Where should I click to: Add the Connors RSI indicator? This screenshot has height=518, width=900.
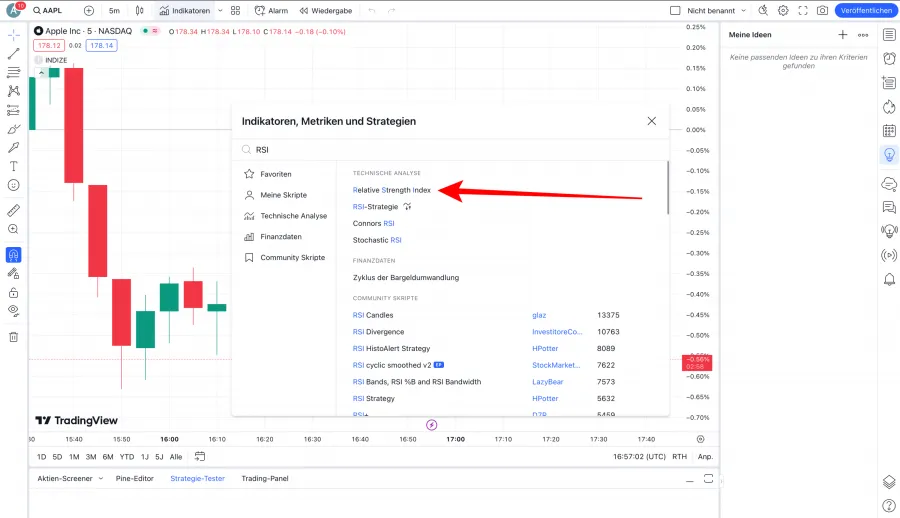(x=374, y=223)
